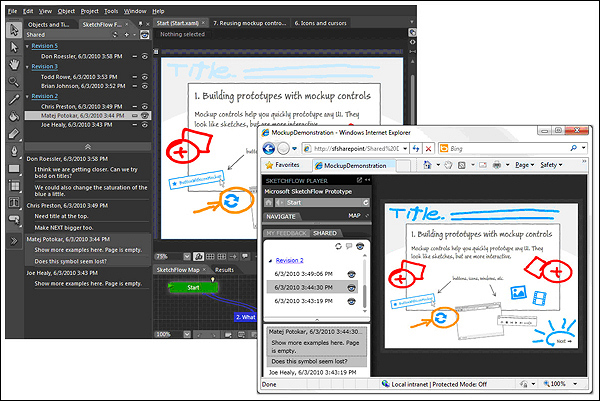Open the File menu in Blend
The width and height of the screenshot is (600, 401).
(13, 11)
